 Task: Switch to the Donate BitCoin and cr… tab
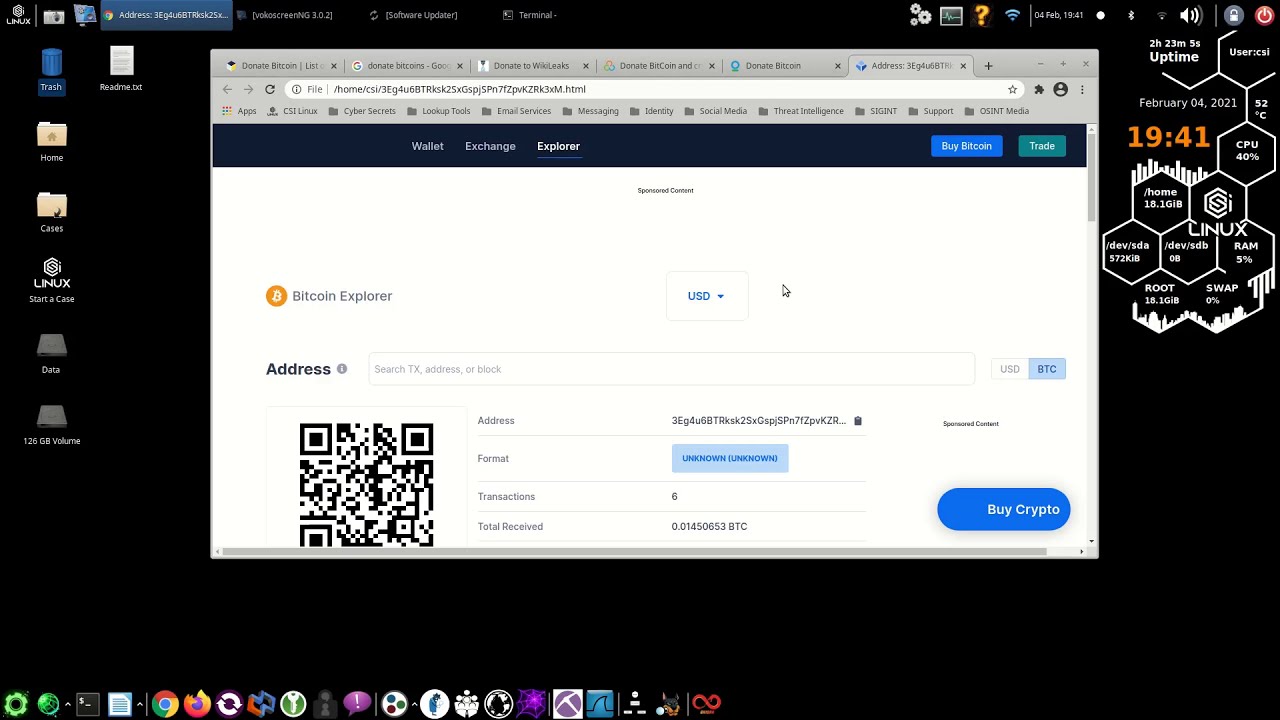pyautogui.click(x=658, y=66)
